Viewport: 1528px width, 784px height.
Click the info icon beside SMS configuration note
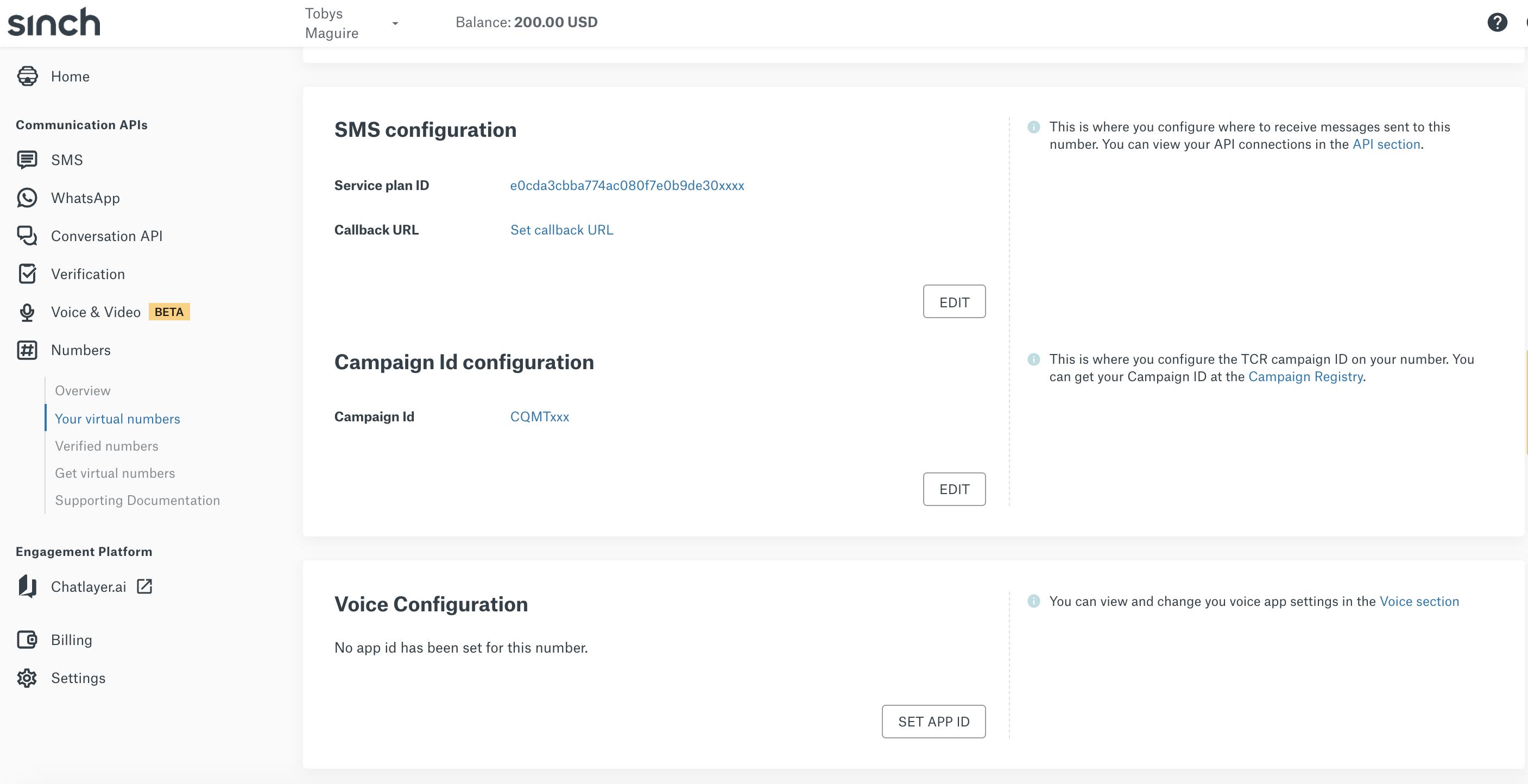(x=1033, y=127)
